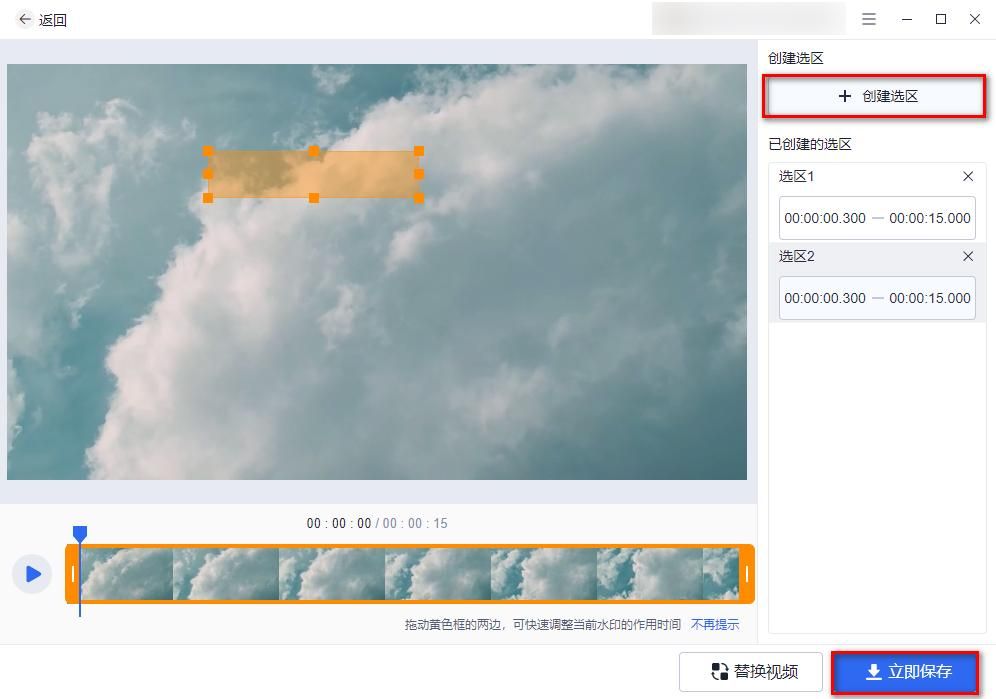Click right-middle handle of orange selection
This screenshot has width=996, height=699.
click(x=419, y=174)
